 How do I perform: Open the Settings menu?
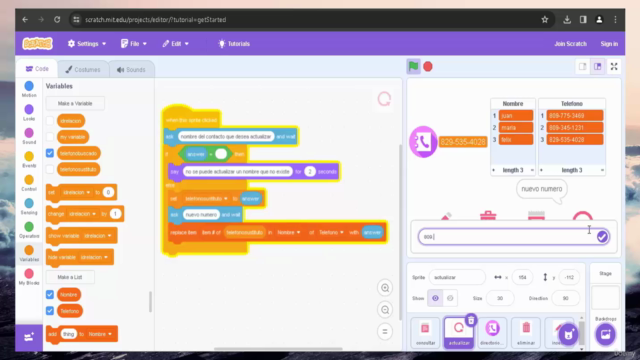click(87, 44)
